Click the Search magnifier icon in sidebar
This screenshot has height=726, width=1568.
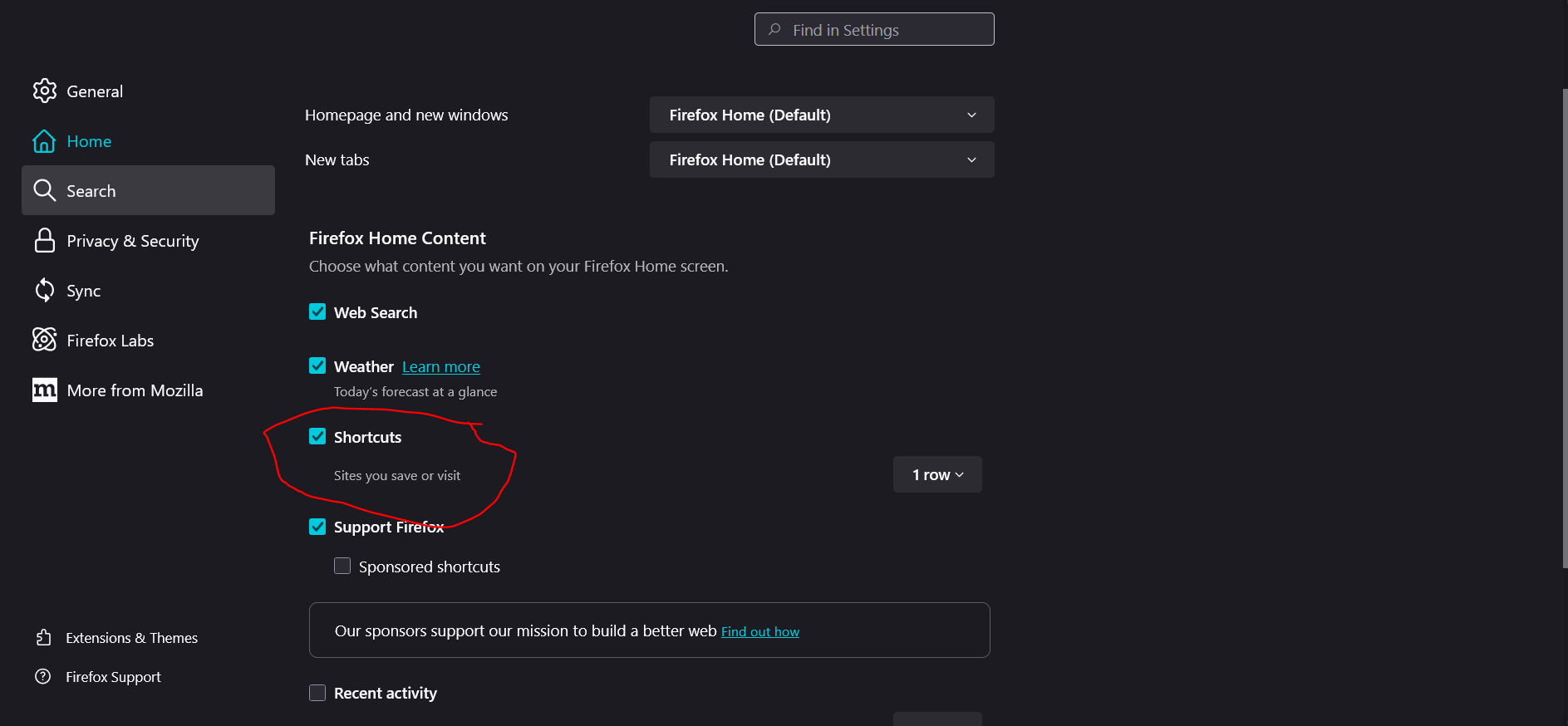(45, 190)
